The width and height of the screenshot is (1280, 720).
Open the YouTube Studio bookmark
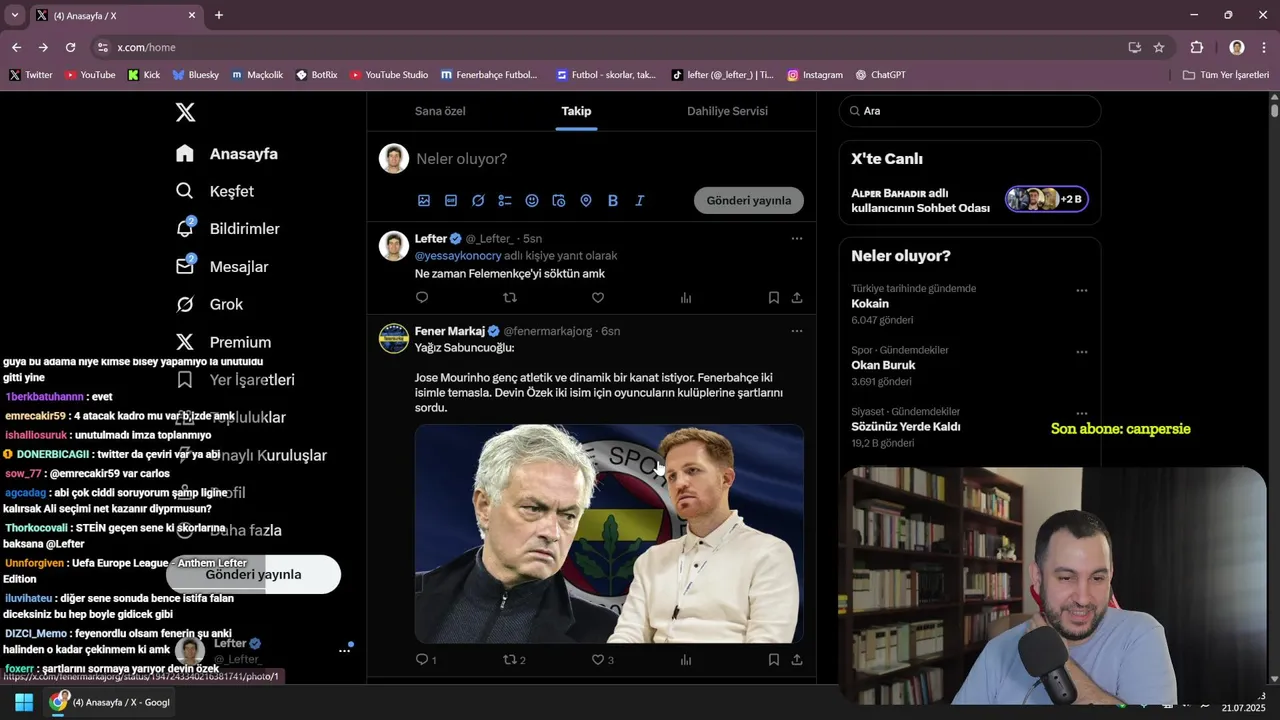389,75
